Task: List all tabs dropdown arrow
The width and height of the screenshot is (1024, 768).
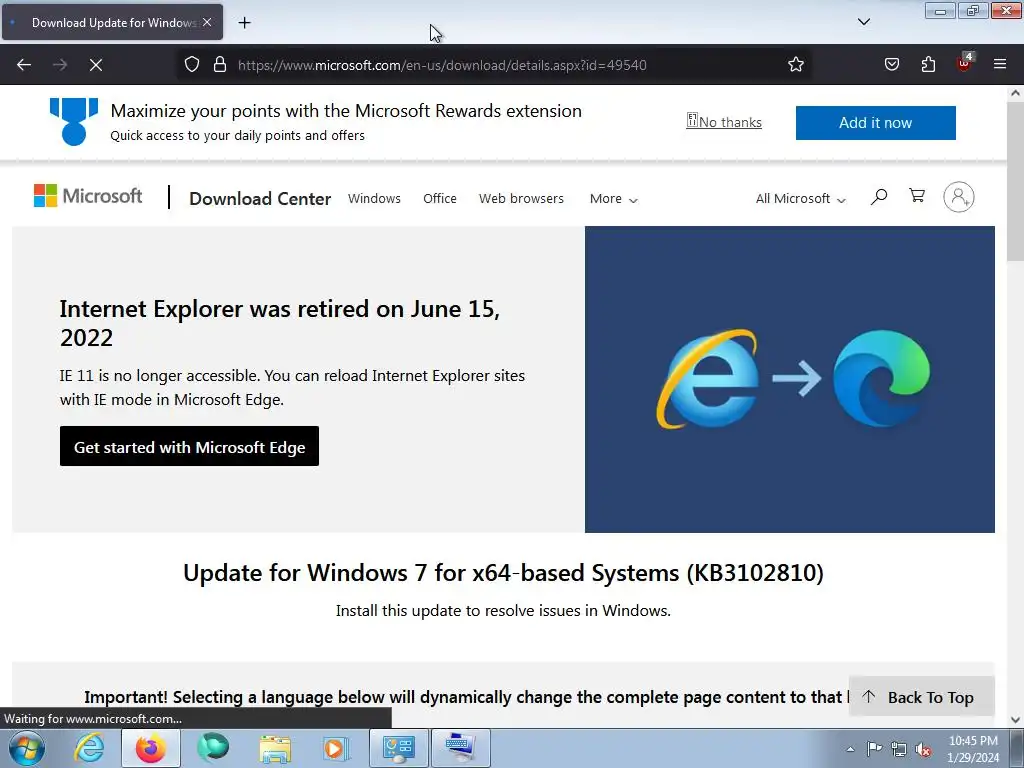Action: click(863, 22)
